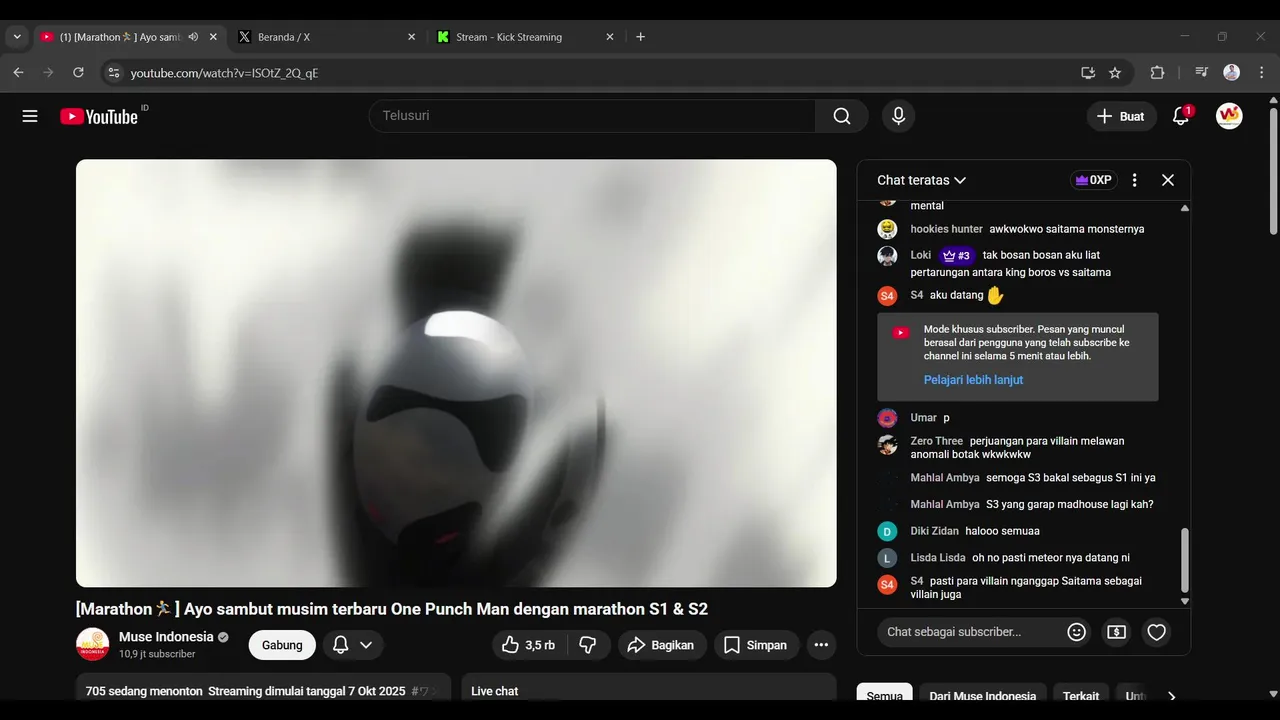Switch to the Beranda / X tab
1280x720 pixels.
(328, 37)
